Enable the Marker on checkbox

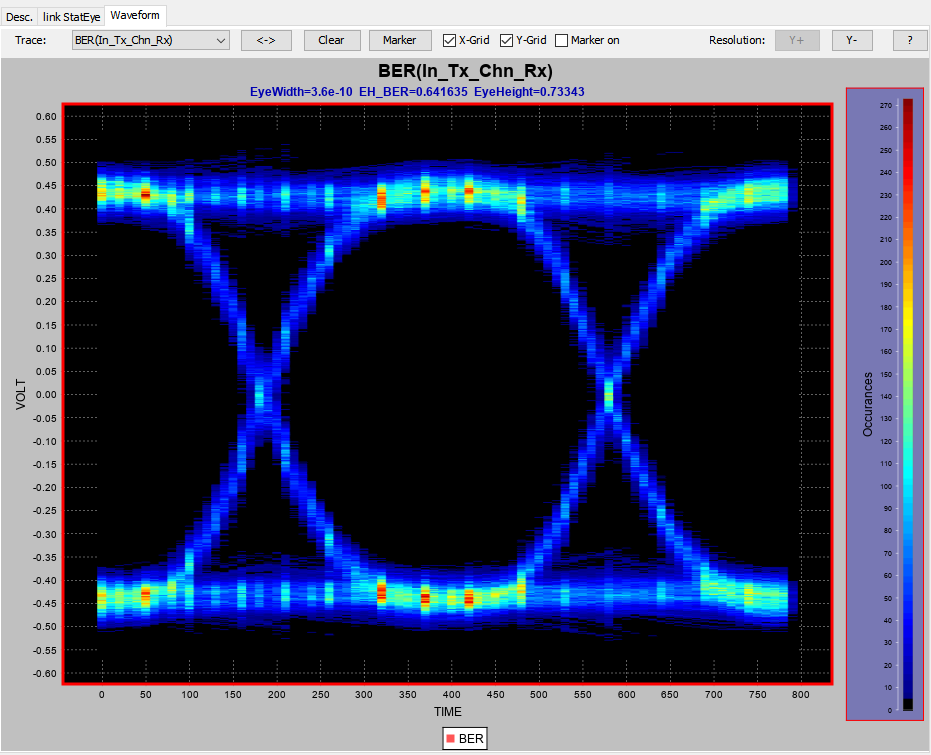tap(562, 41)
